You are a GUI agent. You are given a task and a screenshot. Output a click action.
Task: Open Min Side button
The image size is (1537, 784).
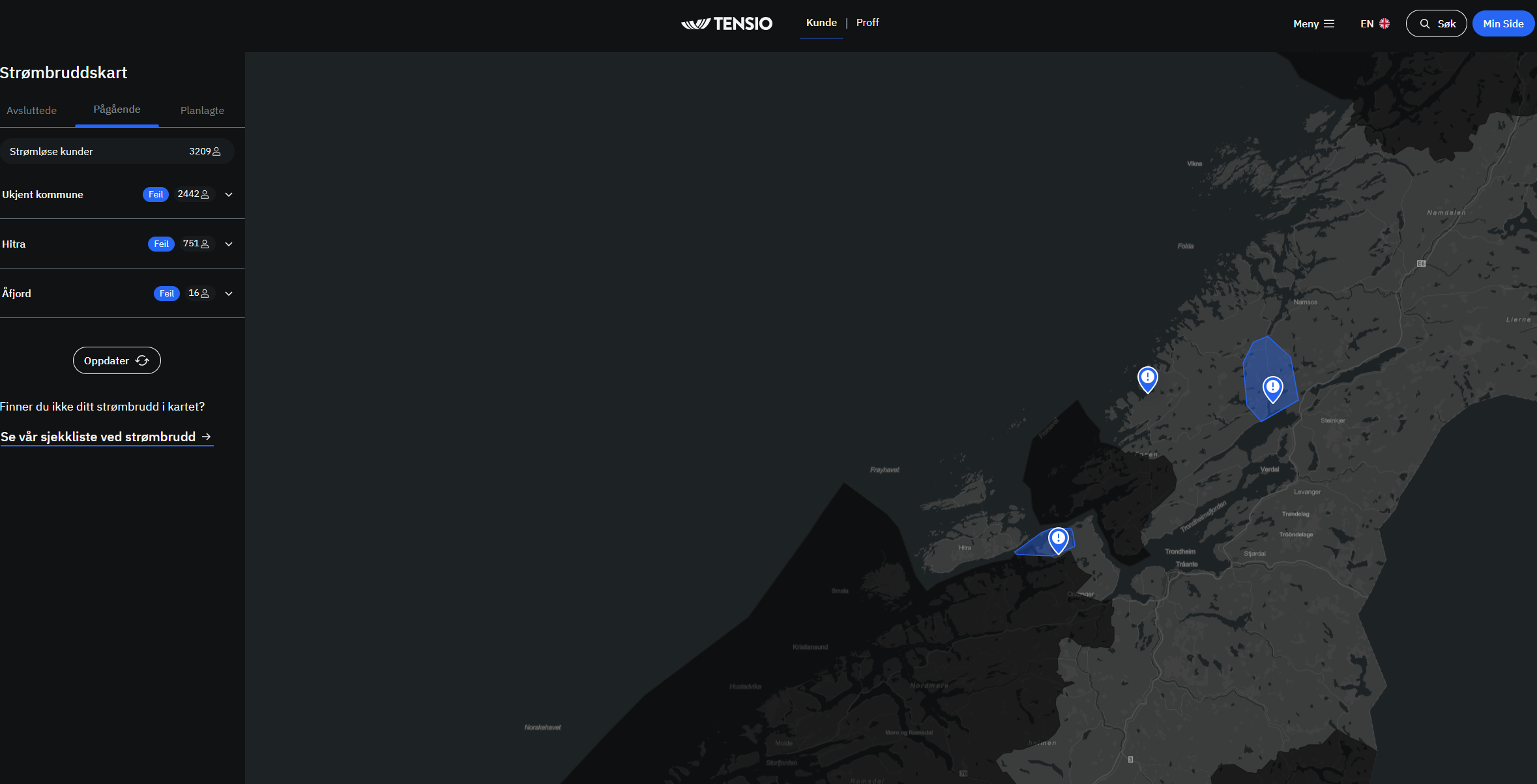(x=1503, y=23)
